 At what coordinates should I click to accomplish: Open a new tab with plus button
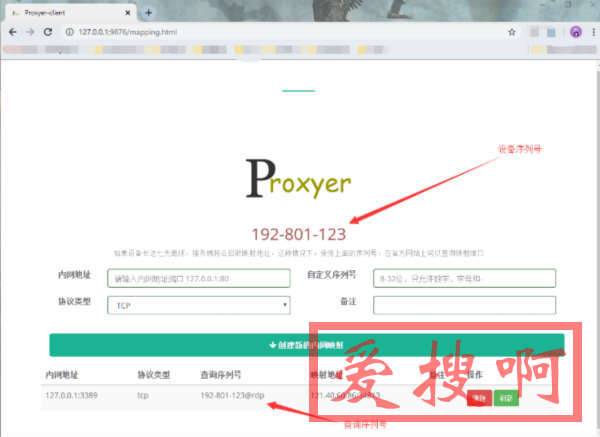click(x=148, y=13)
